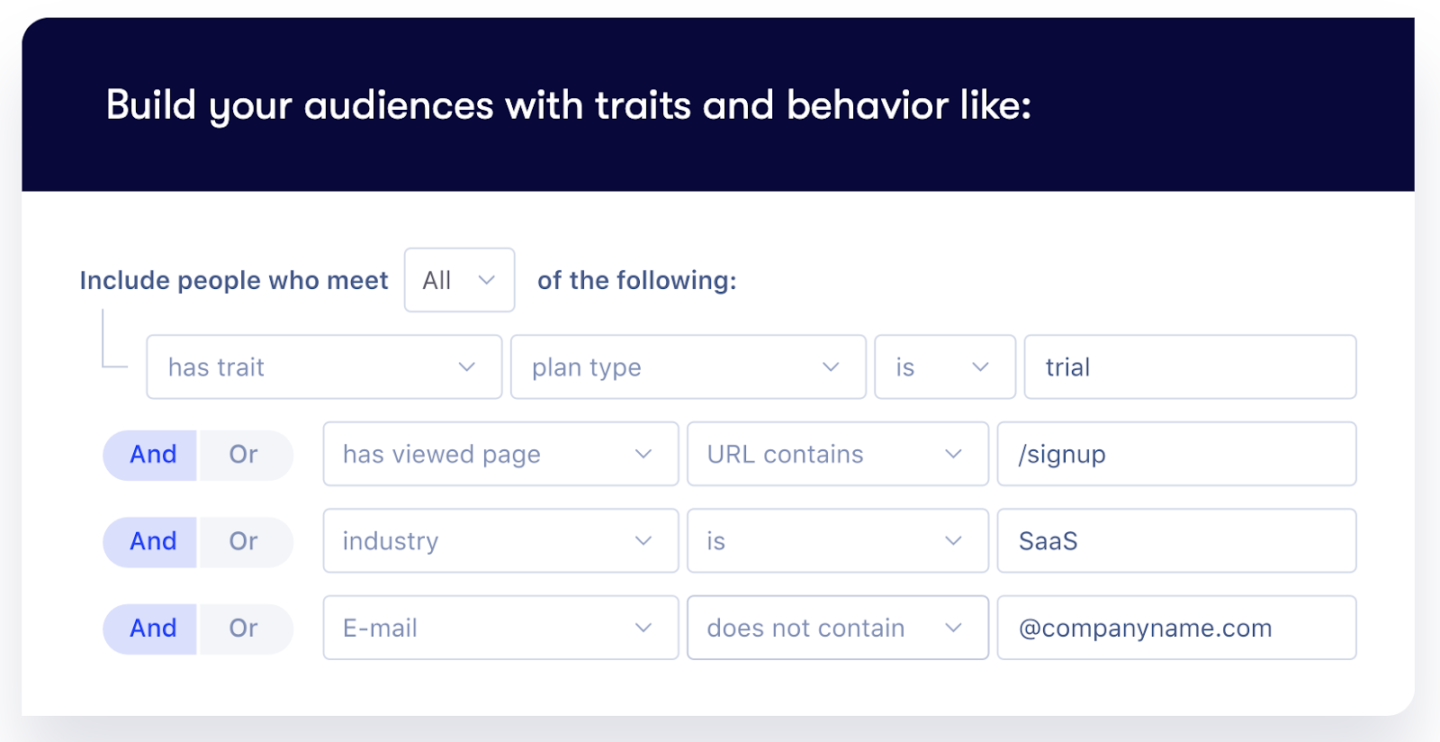Select "And" on the /signup row
1440x742 pixels.
pos(152,454)
